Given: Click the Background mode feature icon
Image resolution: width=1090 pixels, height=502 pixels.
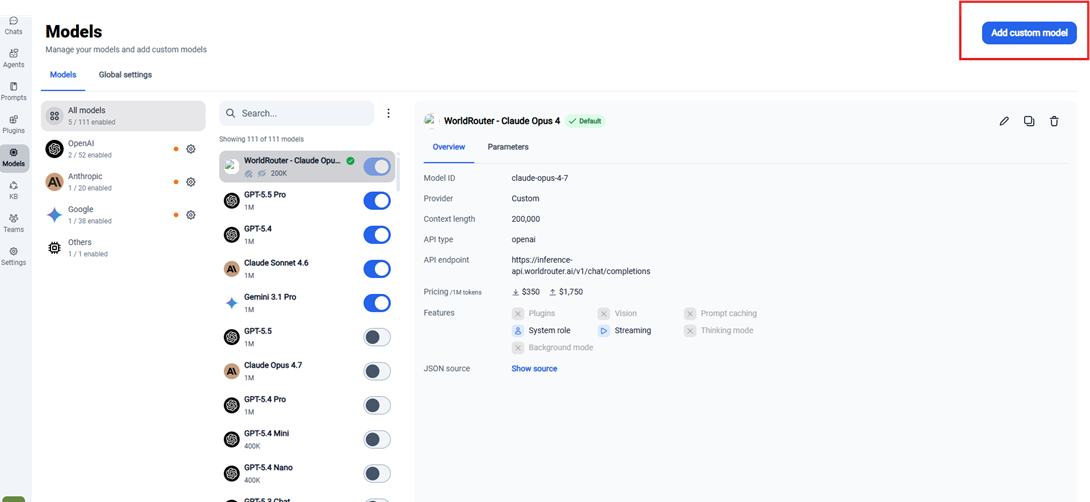Looking at the screenshot, I should pyautogui.click(x=518, y=348).
